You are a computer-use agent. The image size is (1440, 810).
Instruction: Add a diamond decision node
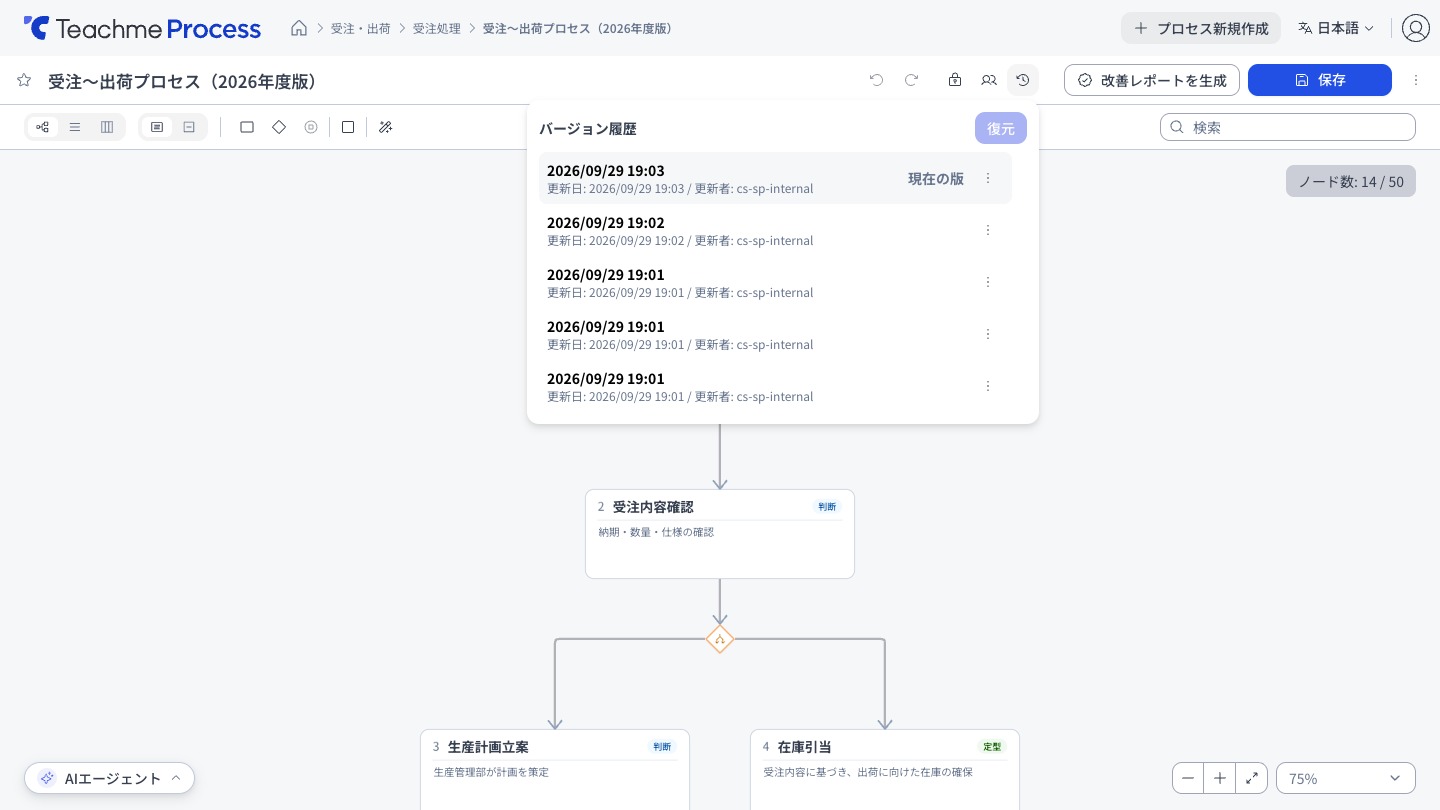pyautogui.click(x=279, y=127)
